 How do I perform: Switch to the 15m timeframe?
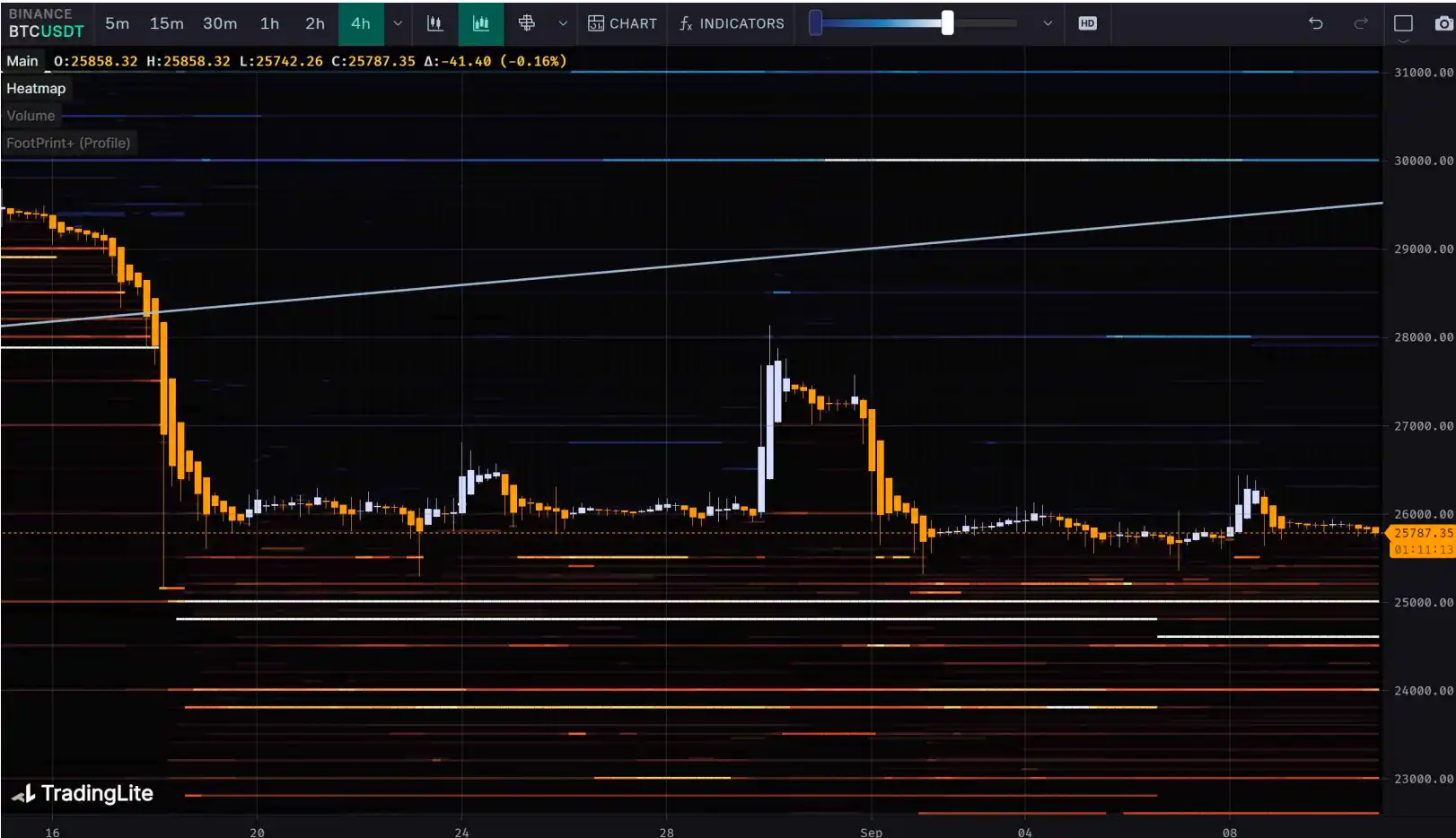166,23
